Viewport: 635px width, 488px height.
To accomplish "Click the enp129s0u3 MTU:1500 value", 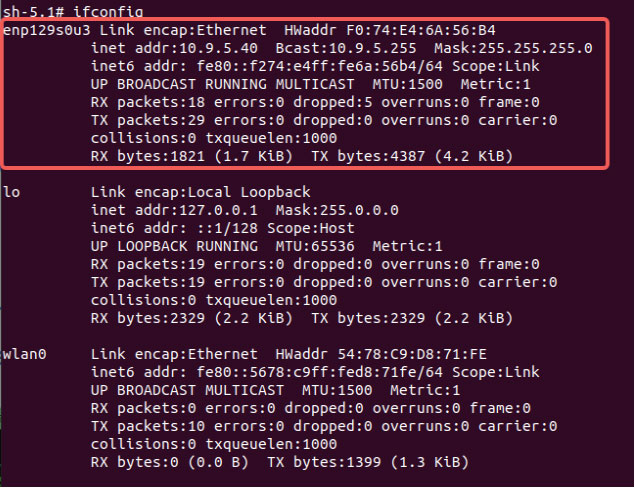I will 407,84.
